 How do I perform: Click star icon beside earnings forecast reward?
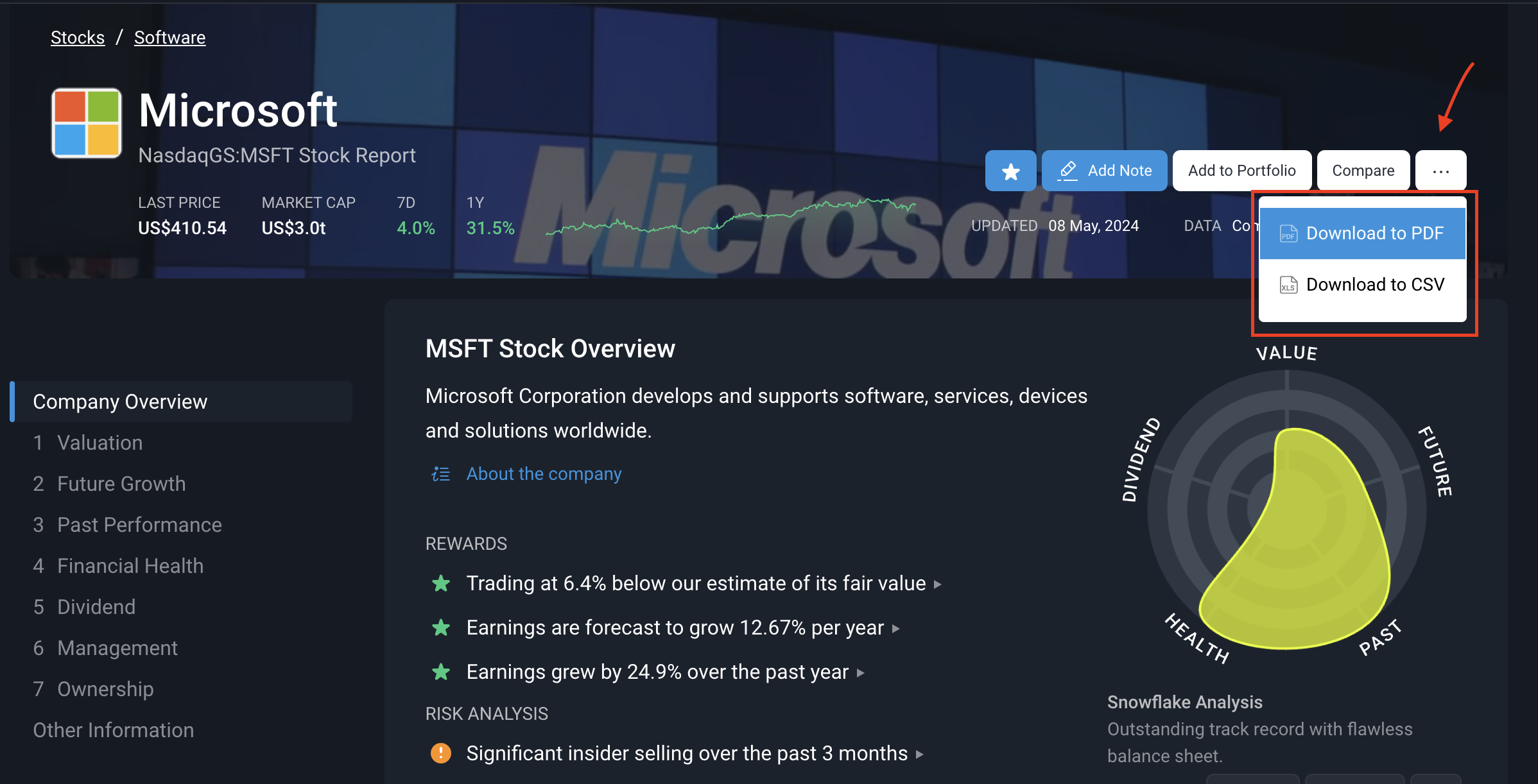pyautogui.click(x=441, y=627)
